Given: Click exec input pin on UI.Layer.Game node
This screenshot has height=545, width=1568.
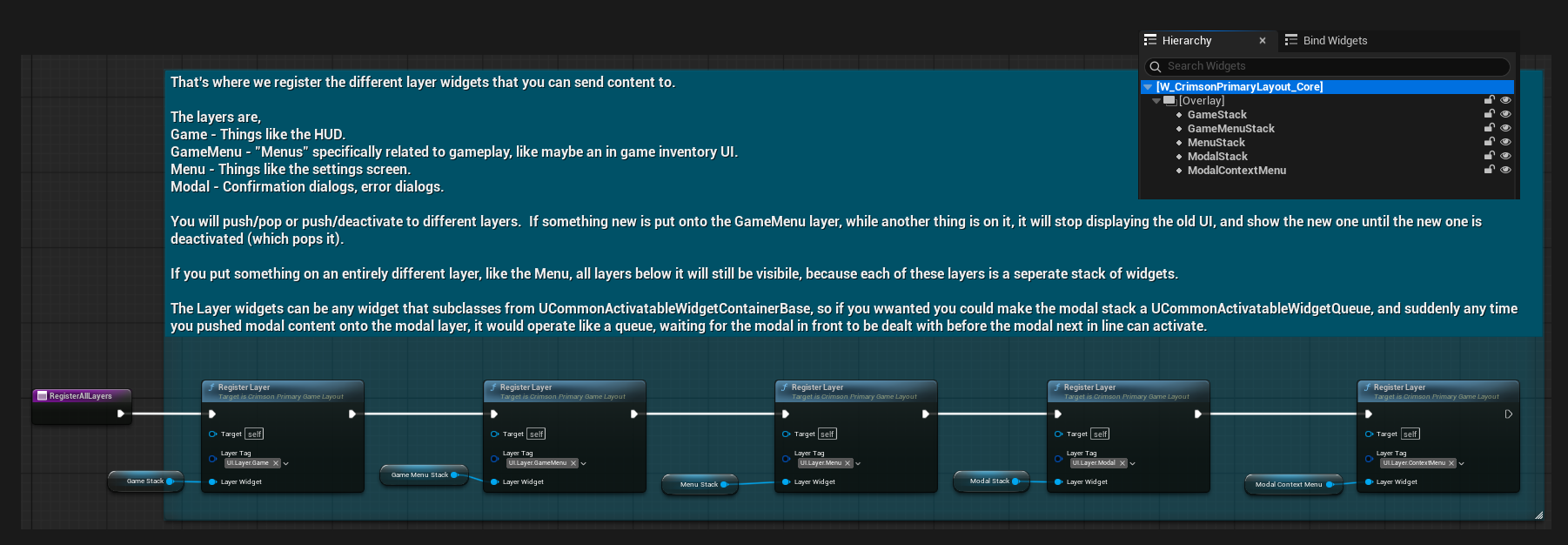Looking at the screenshot, I should pos(212,414).
